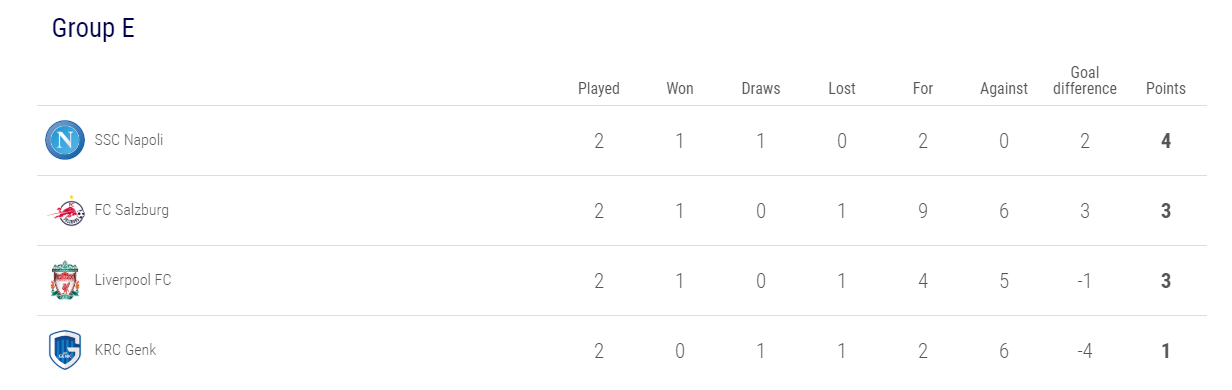Click the FC Salzburg club logo
1232x390 pixels.
[x=64, y=211]
